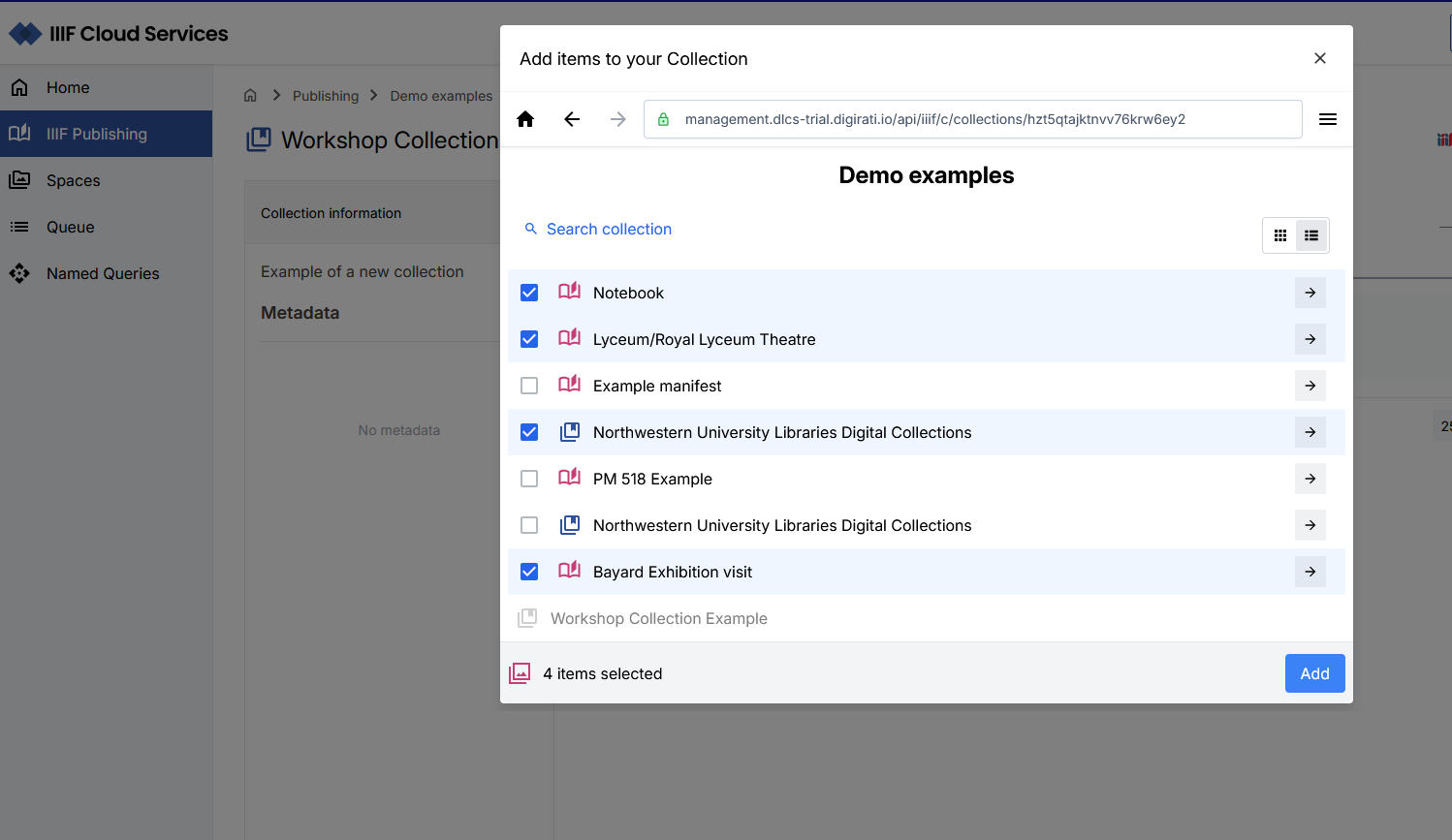This screenshot has height=840, width=1452.
Task: Click the green lock icon in the URL bar
Action: (x=664, y=119)
